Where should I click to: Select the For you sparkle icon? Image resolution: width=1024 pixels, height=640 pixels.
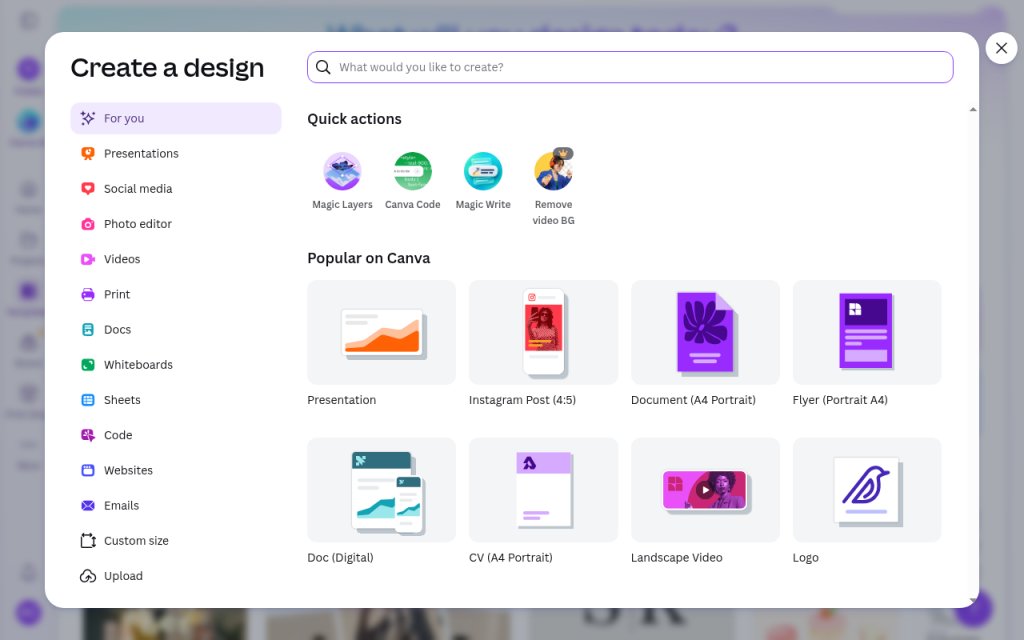(x=88, y=118)
